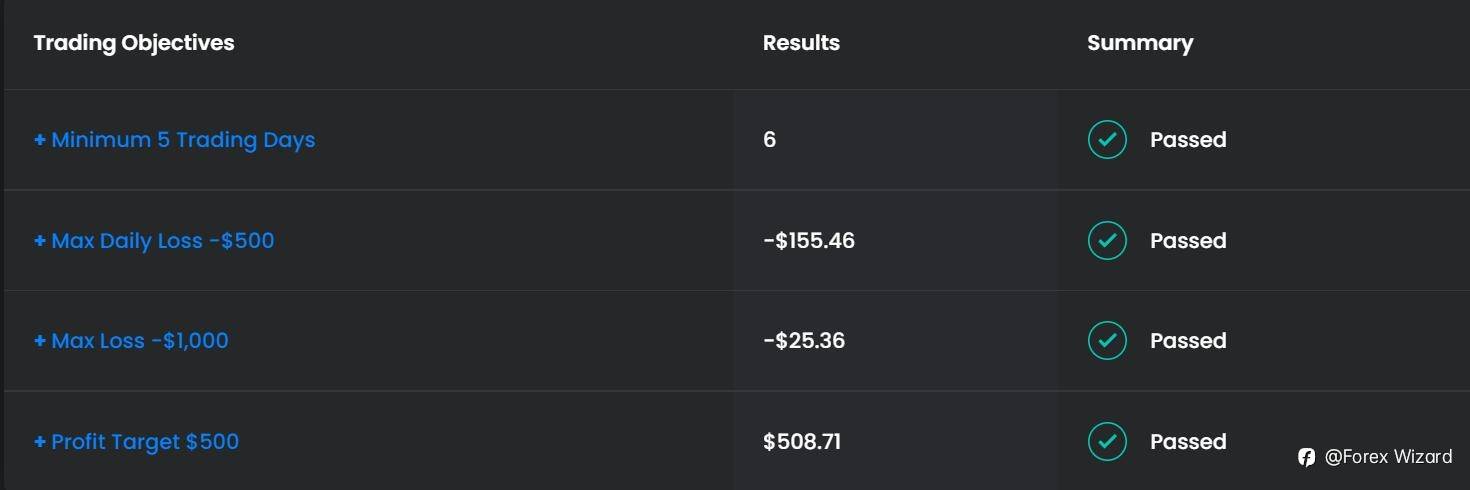The width and height of the screenshot is (1470, 490).
Task: Select the $508.71 profit result
Action: (802, 442)
